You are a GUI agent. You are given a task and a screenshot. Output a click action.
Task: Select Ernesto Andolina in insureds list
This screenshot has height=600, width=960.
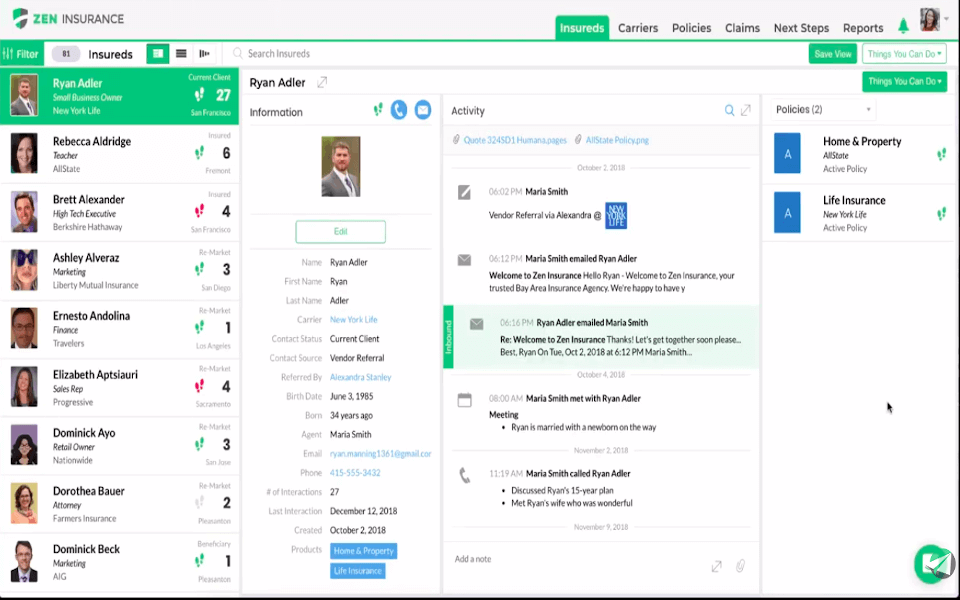(119, 329)
